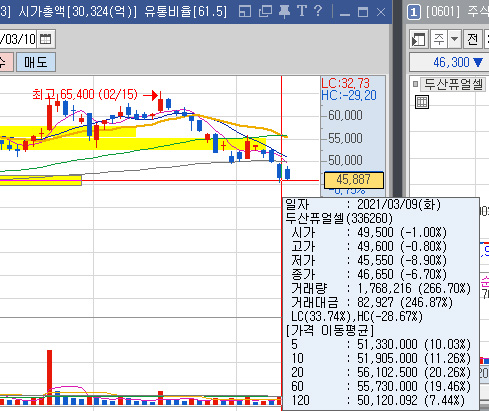Pin the chart window with the pushpin icon
This screenshot has width=489, height=411.
[x=284, y=12]
